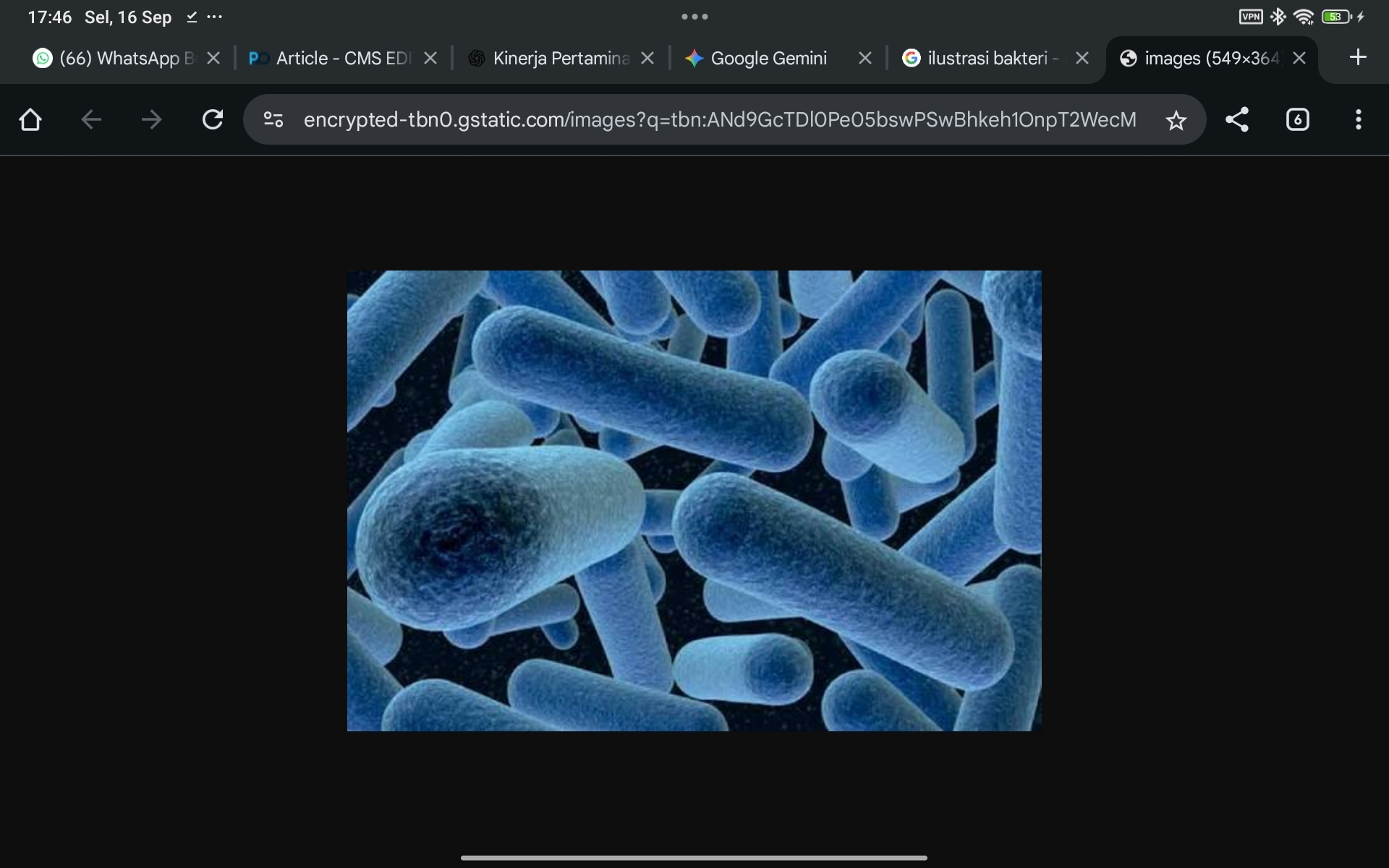Open tab switcher showing 6 tabs
1389x868 pixels.
pyautogui.click(x=1297, y=119)
